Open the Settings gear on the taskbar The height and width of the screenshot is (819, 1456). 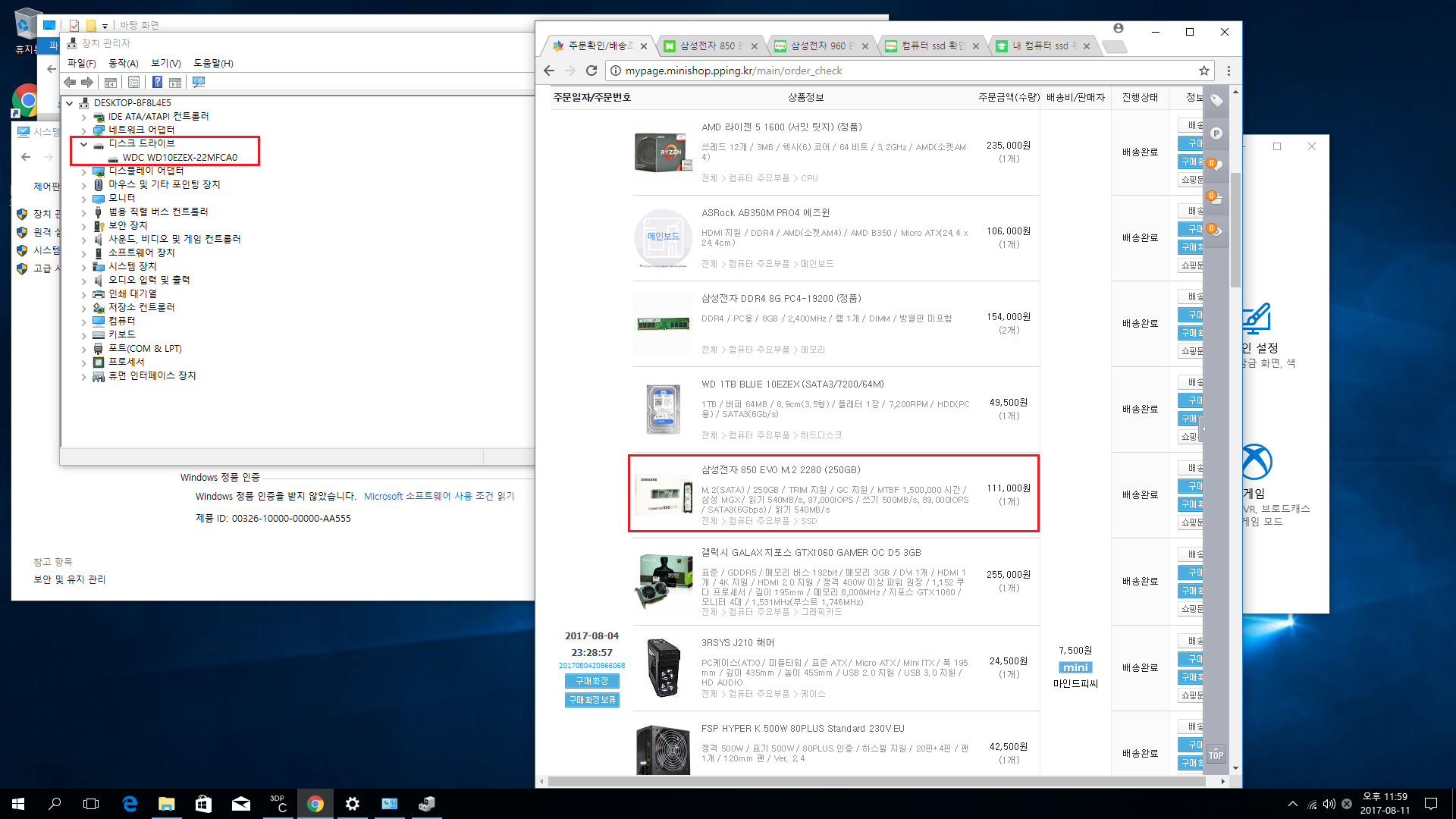pos(353,804)
